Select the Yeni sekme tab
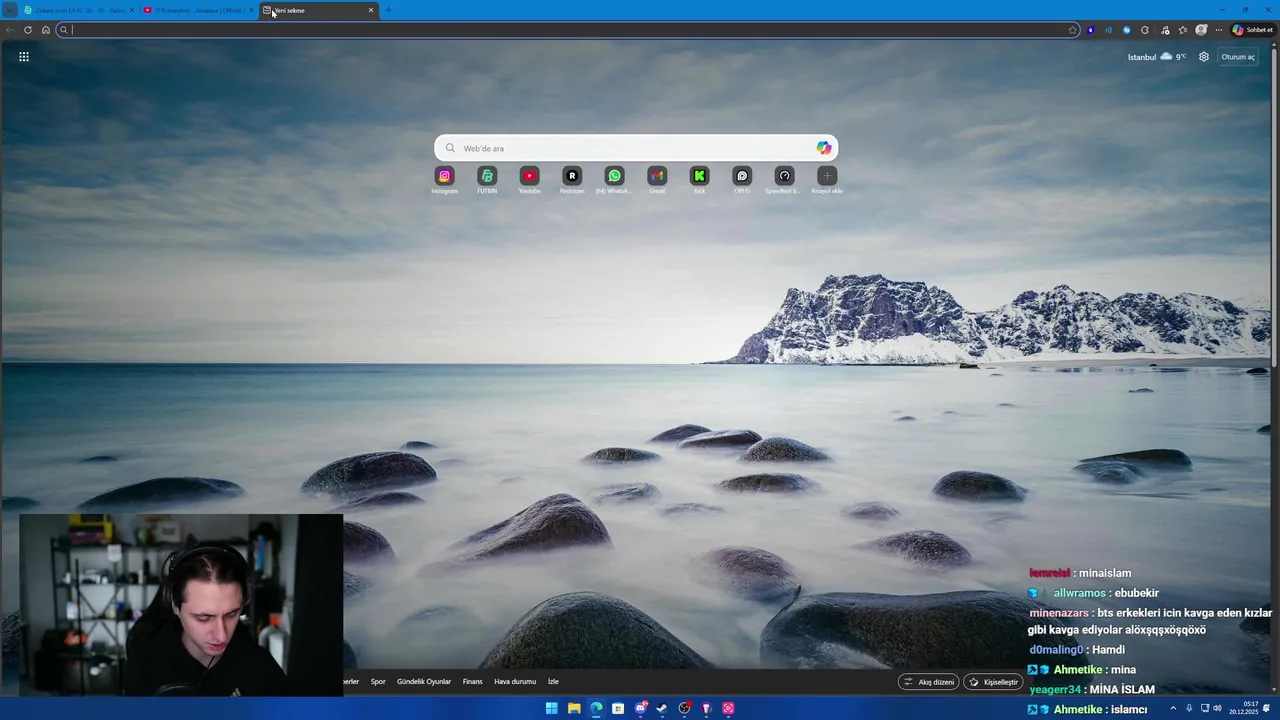Image resolution: width=1280 pixels, height=720 pixels. (x=318, y=10)
